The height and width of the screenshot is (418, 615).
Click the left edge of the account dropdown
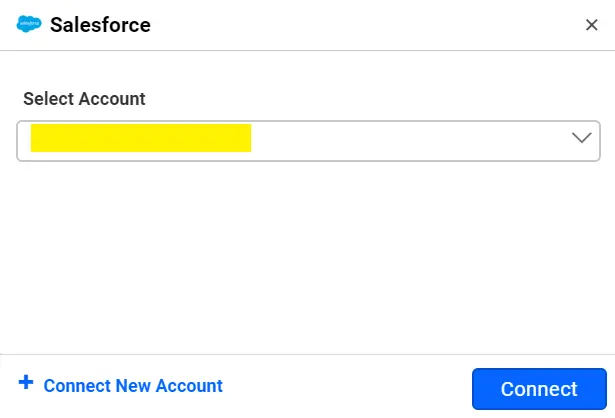[23, 140]
